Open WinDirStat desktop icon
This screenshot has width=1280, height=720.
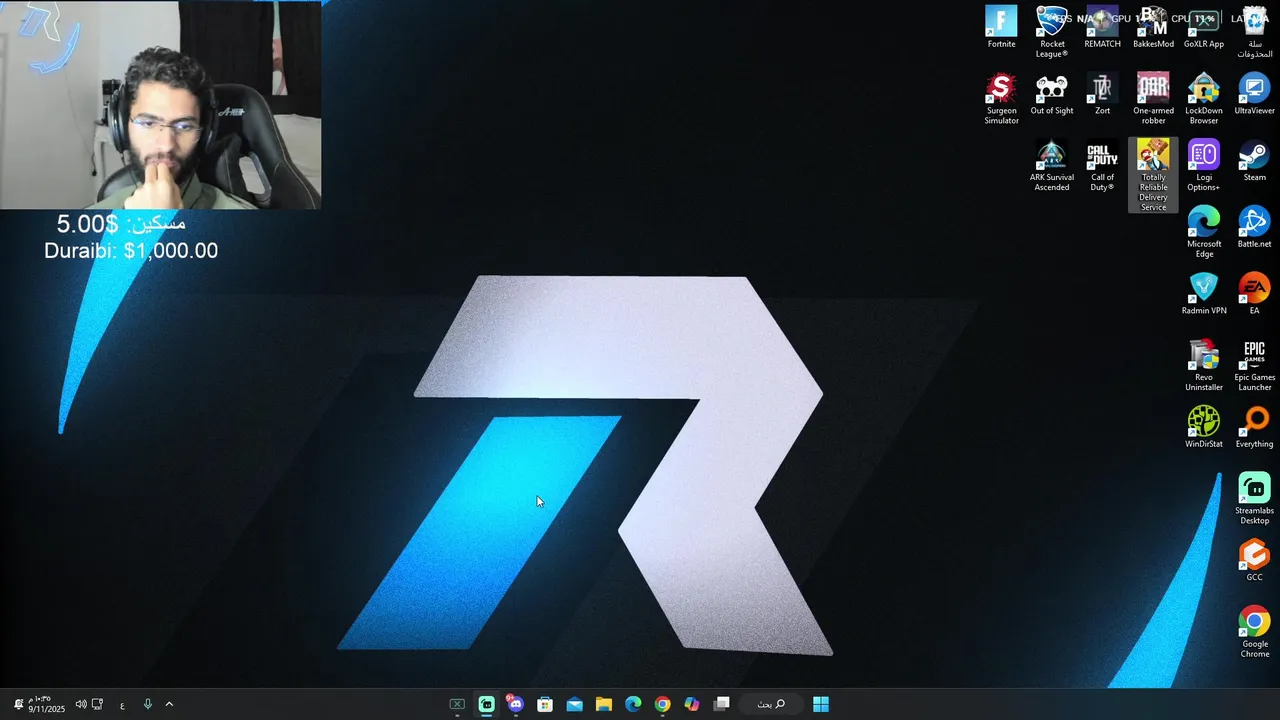pos(1204,428)
